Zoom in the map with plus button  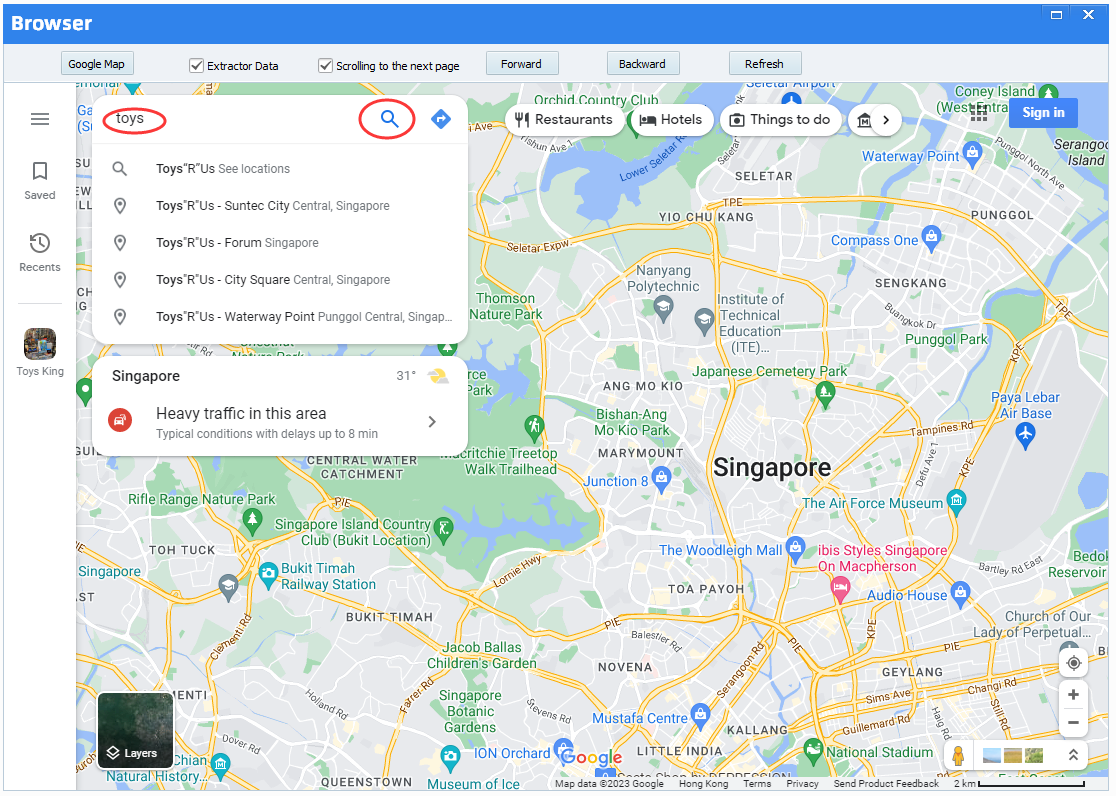[x=1073, y=695]
